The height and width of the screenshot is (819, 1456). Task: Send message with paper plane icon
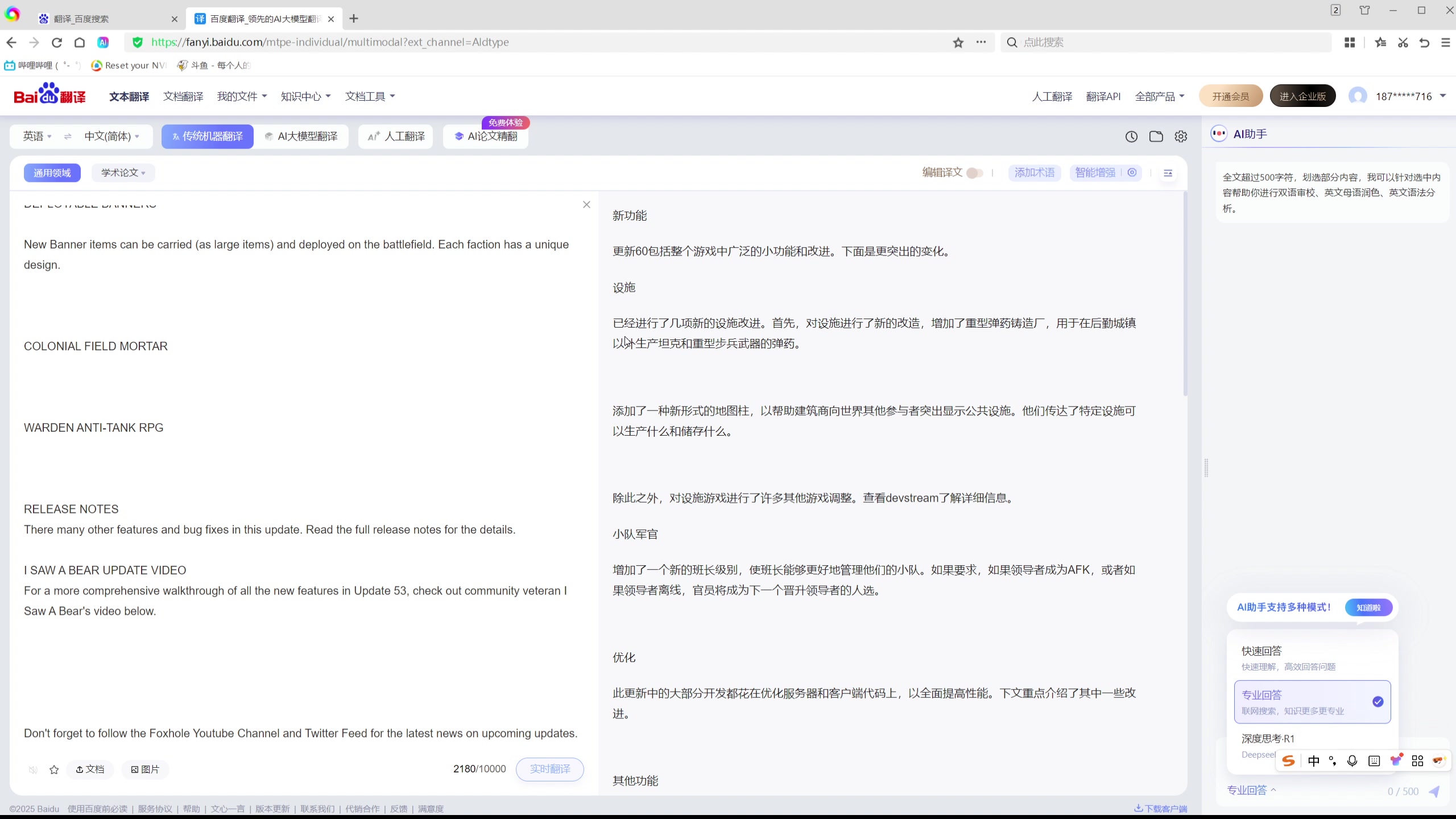click(x=1434, y=791)
